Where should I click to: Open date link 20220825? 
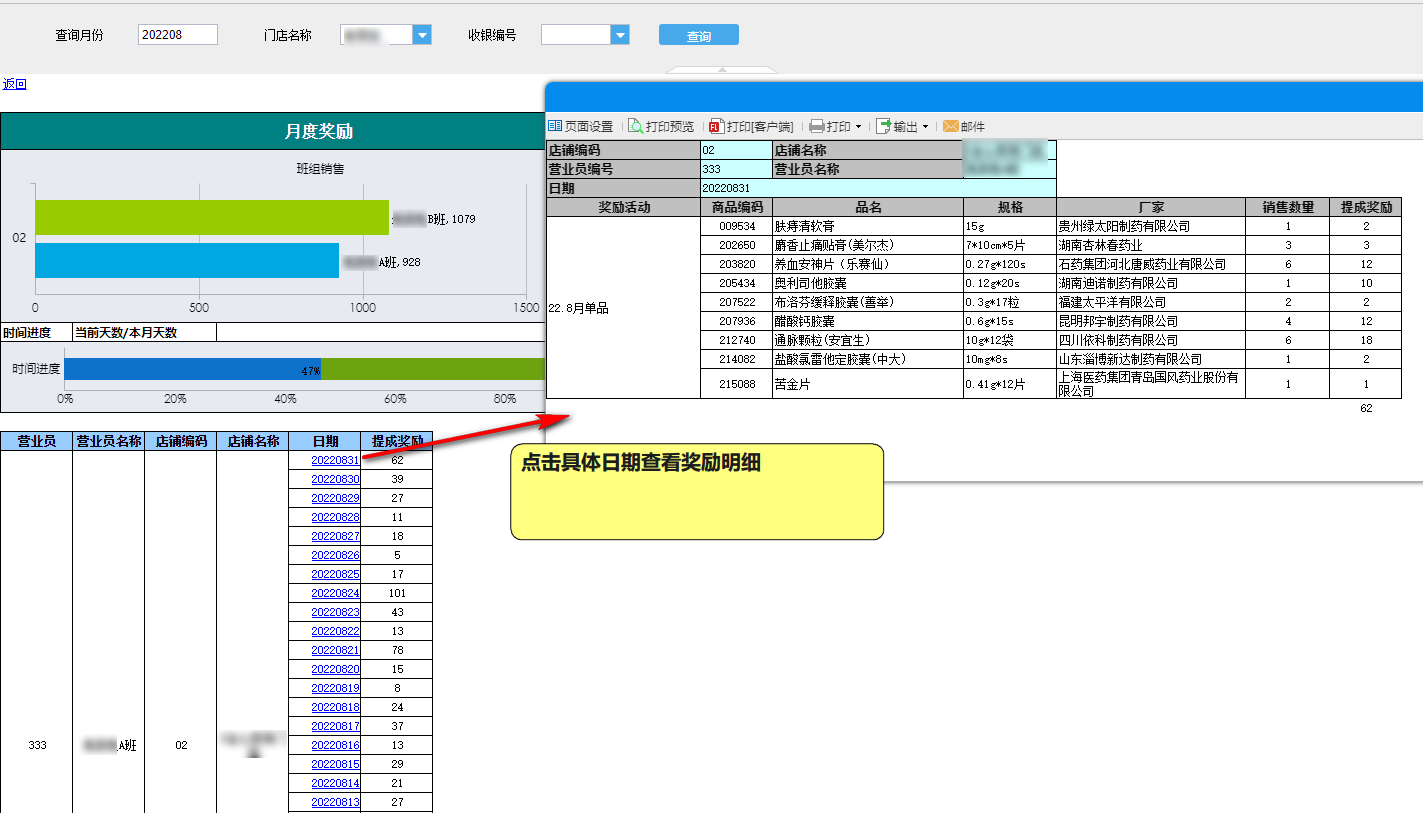point(335,574)
